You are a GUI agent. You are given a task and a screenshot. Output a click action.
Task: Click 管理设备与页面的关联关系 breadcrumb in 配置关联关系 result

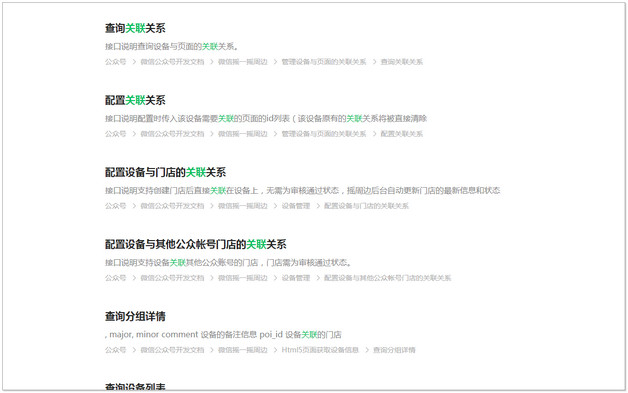tap(324, 134)
